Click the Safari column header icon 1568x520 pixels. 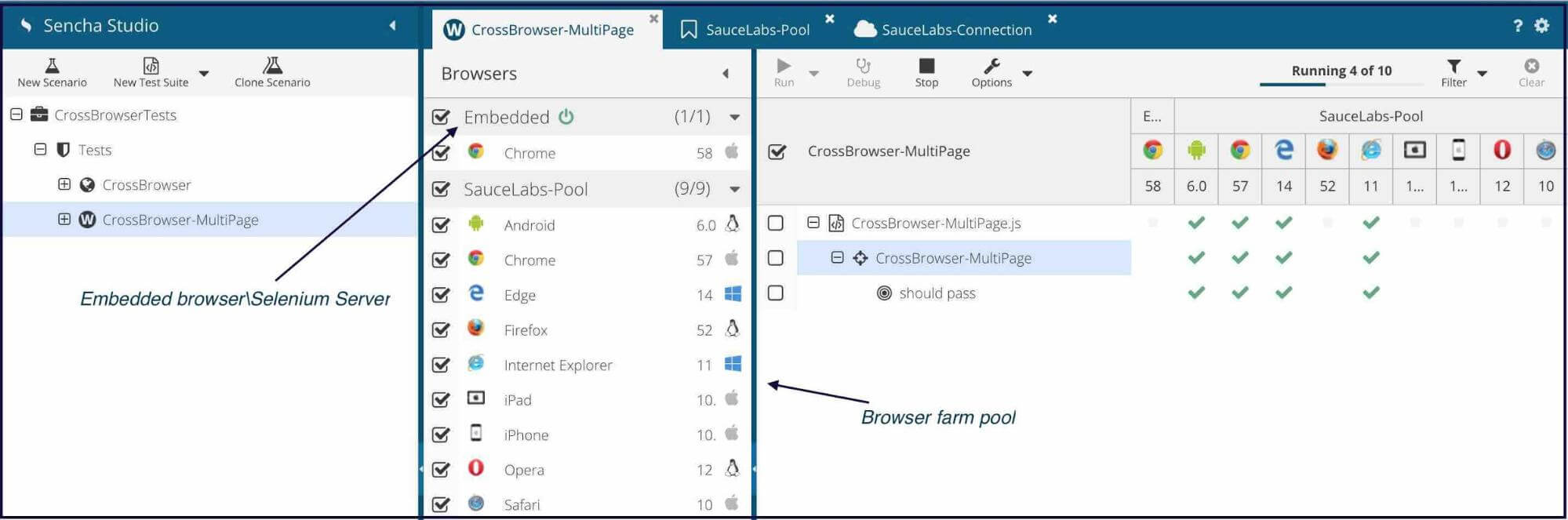(1545, 150)
